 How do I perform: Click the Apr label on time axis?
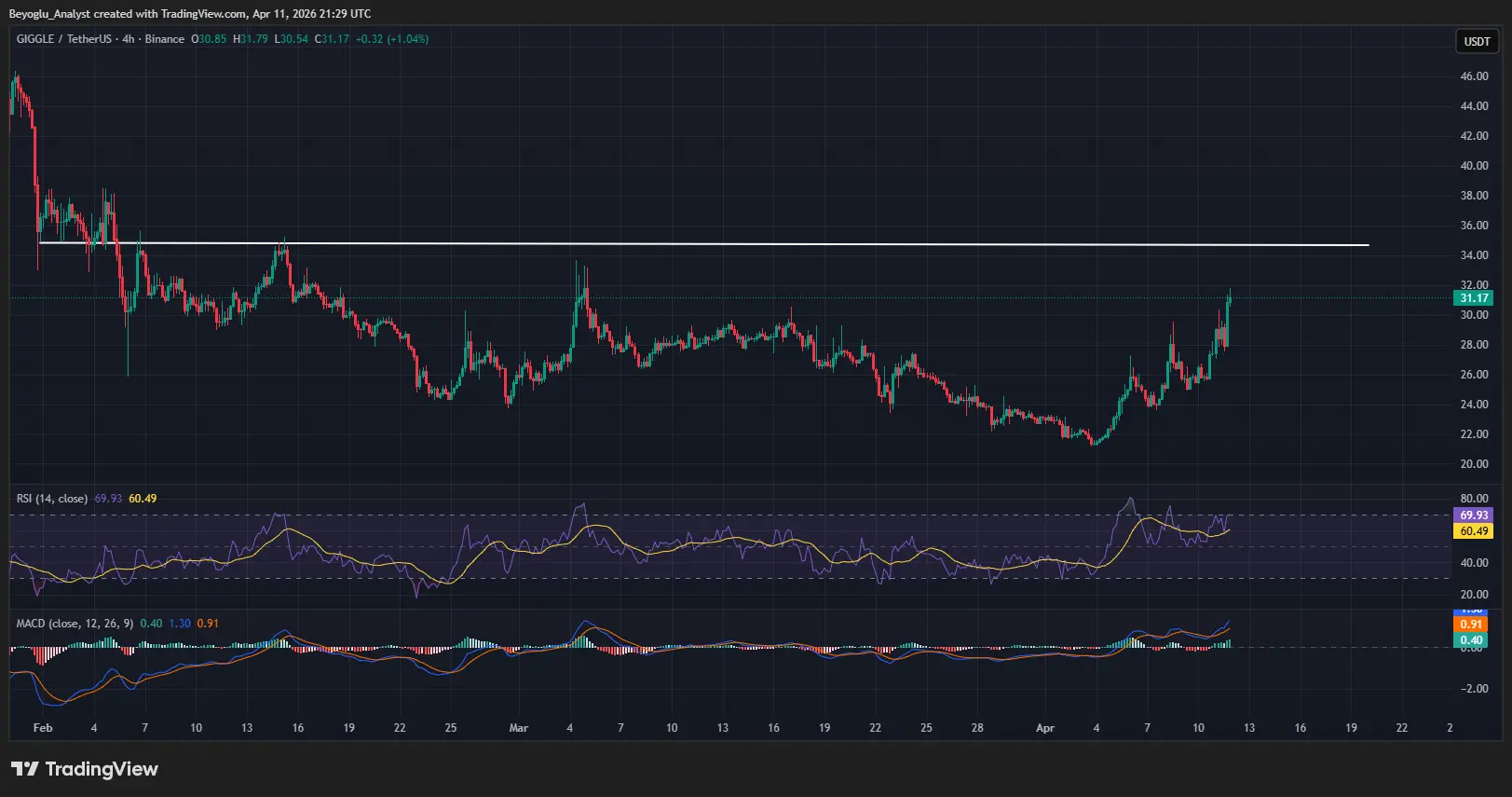point(1045,728)
